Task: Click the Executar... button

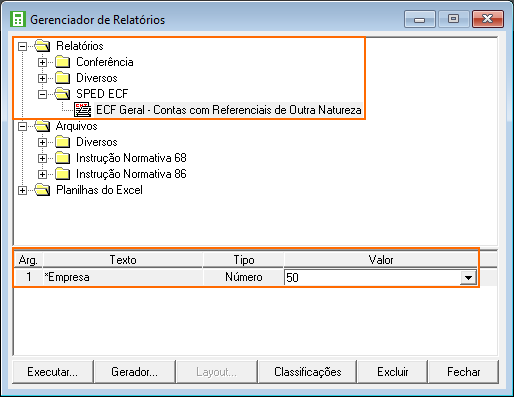Action: coord(53,372)
